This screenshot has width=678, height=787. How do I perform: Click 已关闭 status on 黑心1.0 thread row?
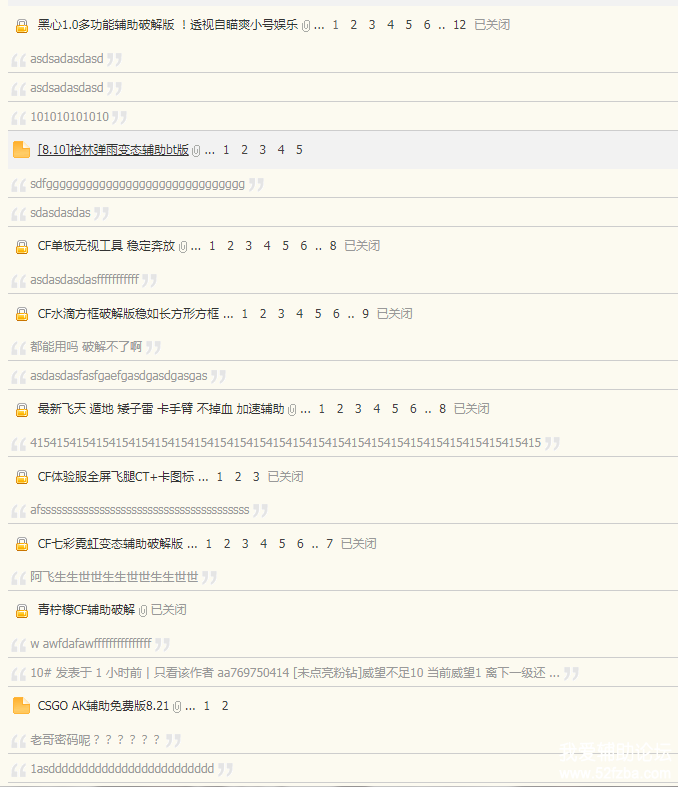click(x=492, y=25)
